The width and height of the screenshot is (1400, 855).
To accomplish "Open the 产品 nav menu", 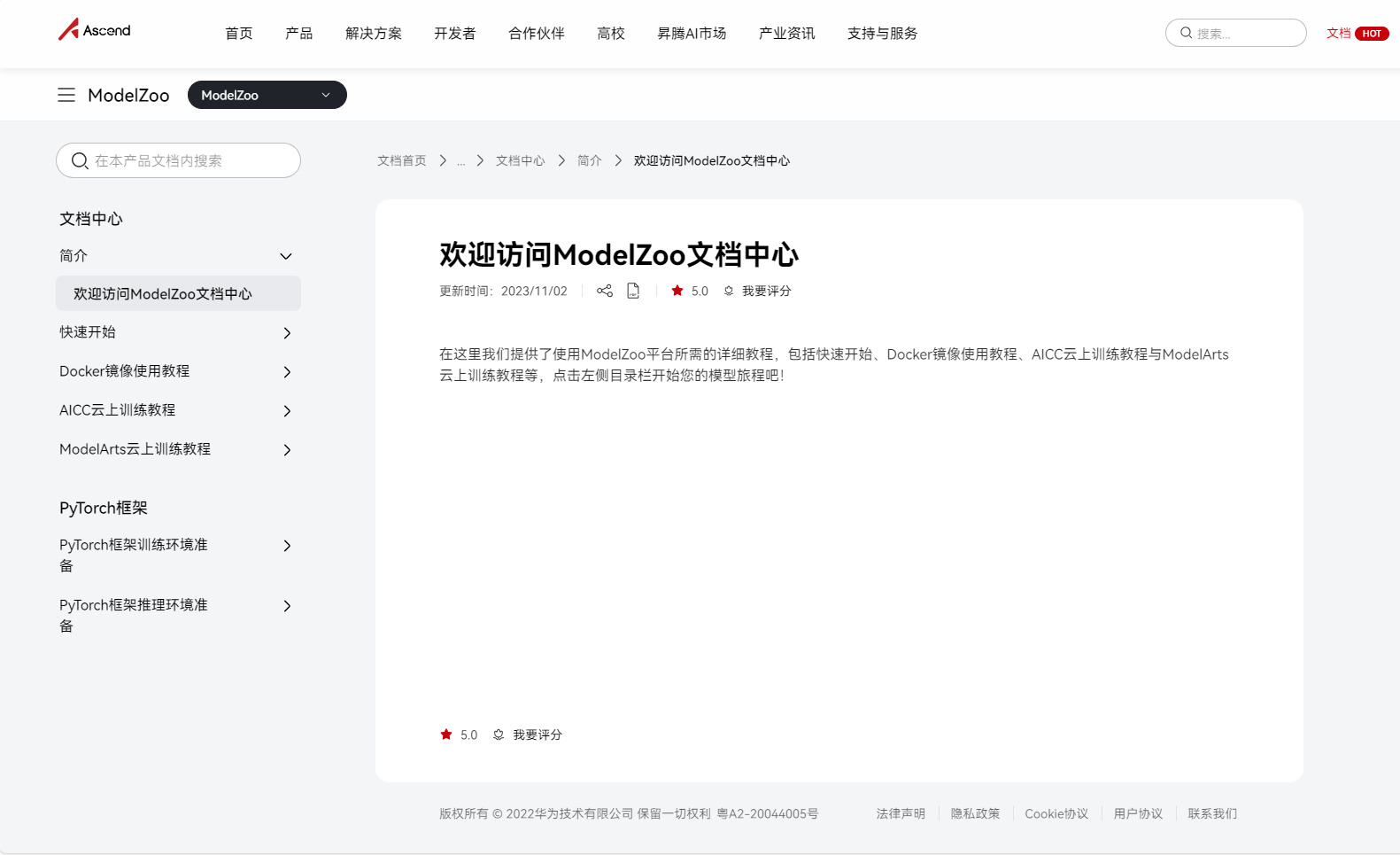I will (x=299, y=33).
